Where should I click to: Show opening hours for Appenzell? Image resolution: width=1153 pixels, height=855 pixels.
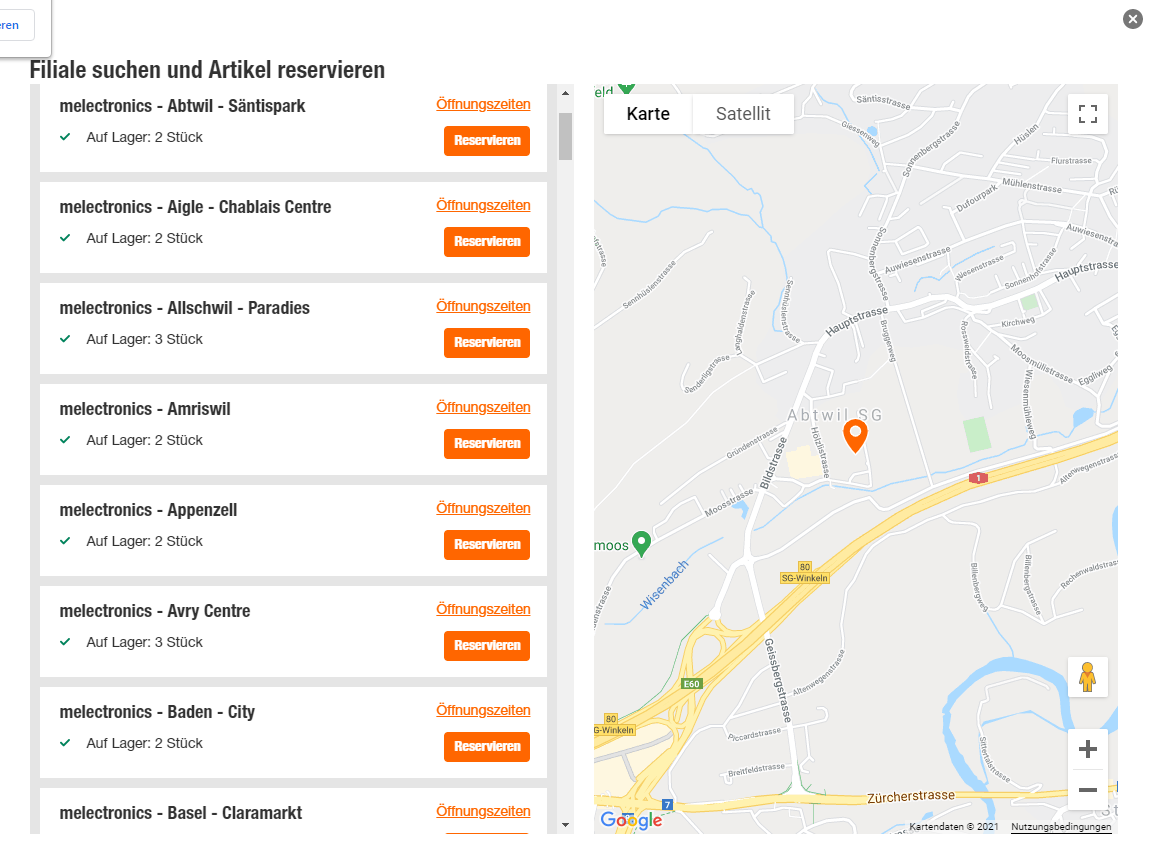[483, 508]
